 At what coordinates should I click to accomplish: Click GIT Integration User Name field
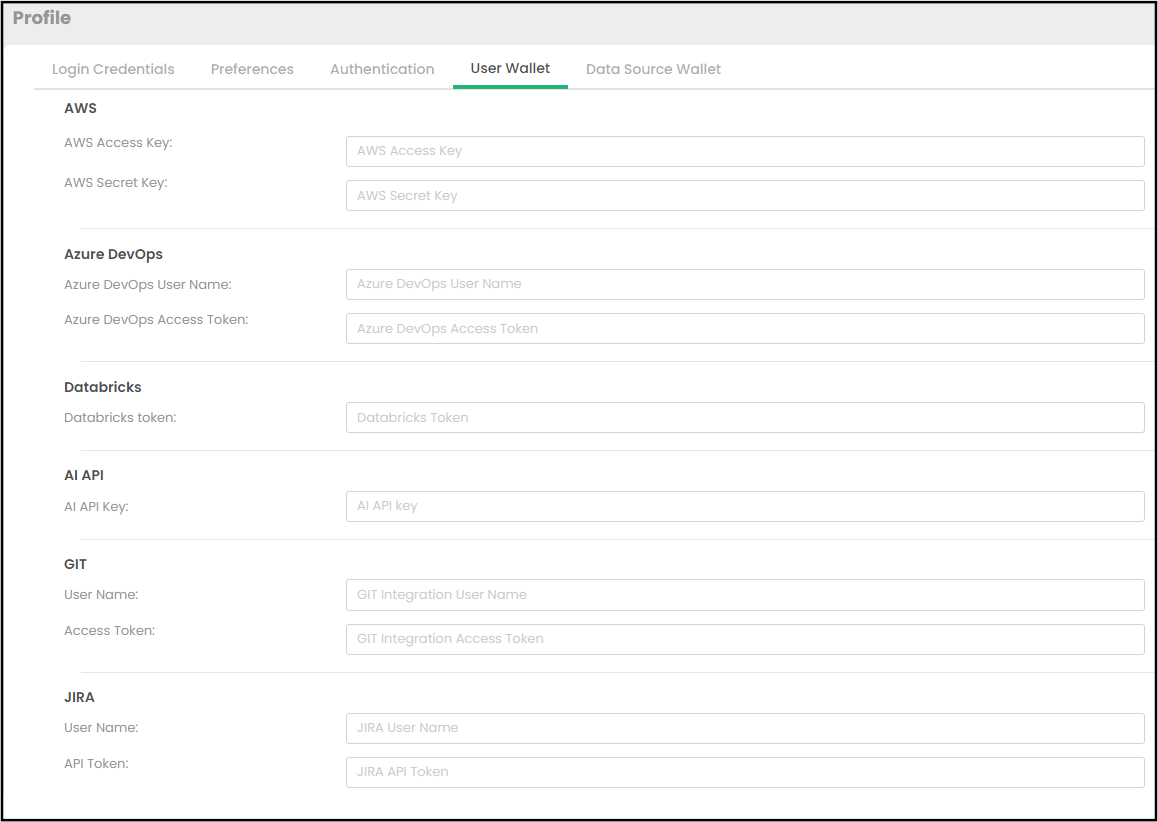pyautogui.click(x=745, y=595)
